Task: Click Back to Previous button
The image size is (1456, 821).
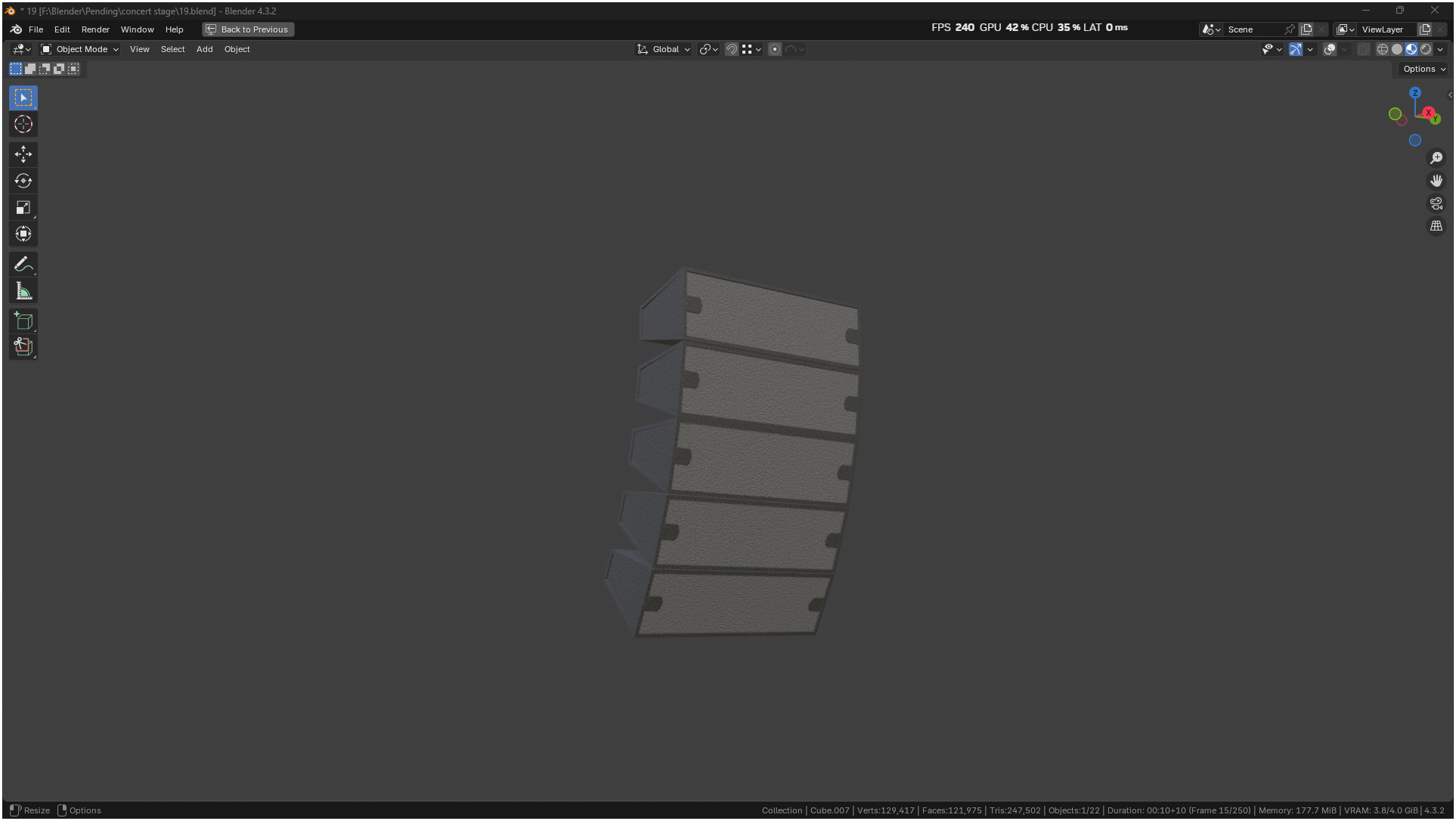Action: tap(248, 29)
